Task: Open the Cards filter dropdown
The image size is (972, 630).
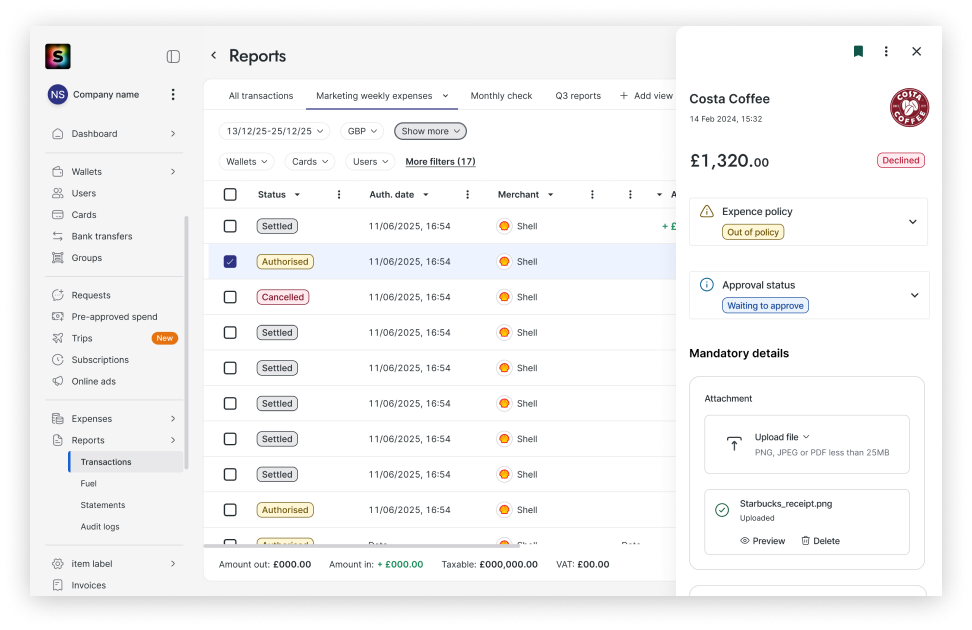Action: (x=309, y=161)
